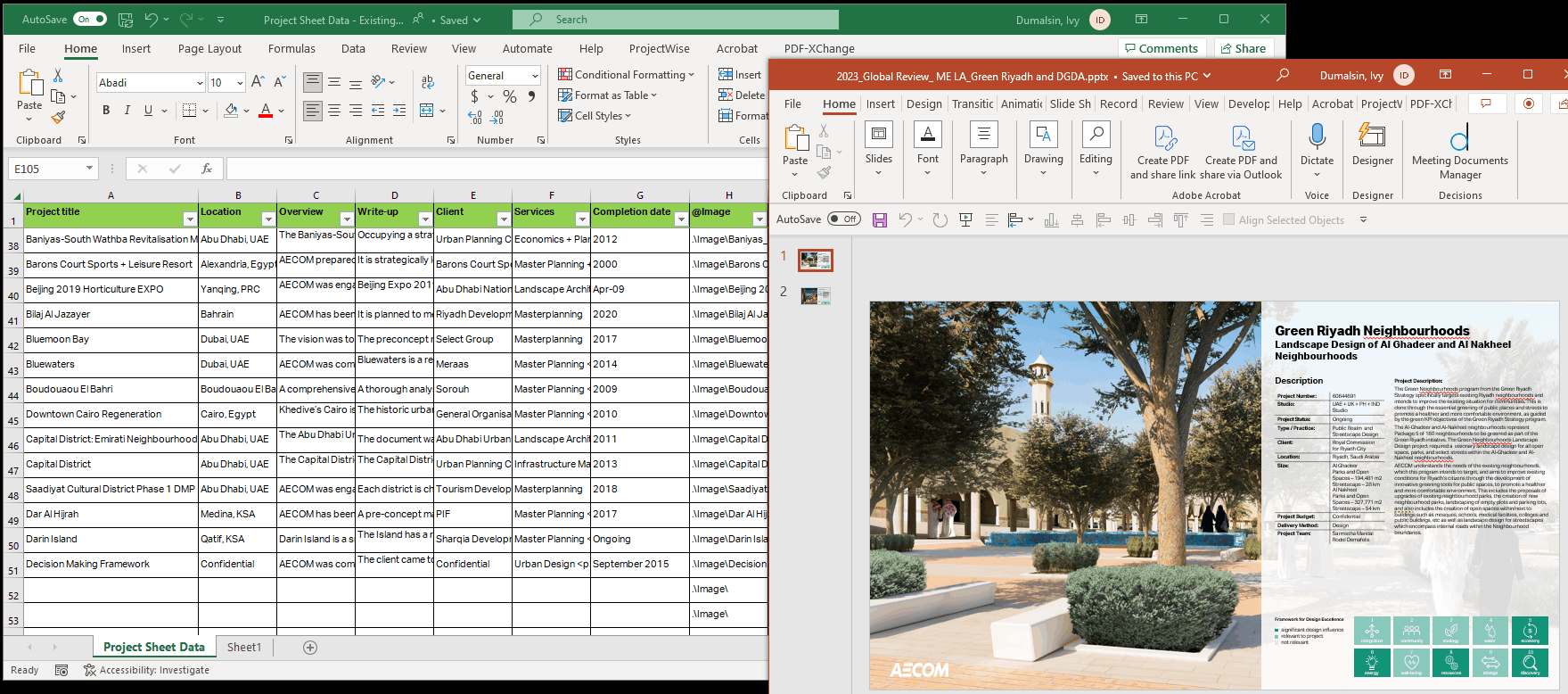Open the Formulas tab in Excel
Screen dimensions: 1568x694
click(291, 49)
